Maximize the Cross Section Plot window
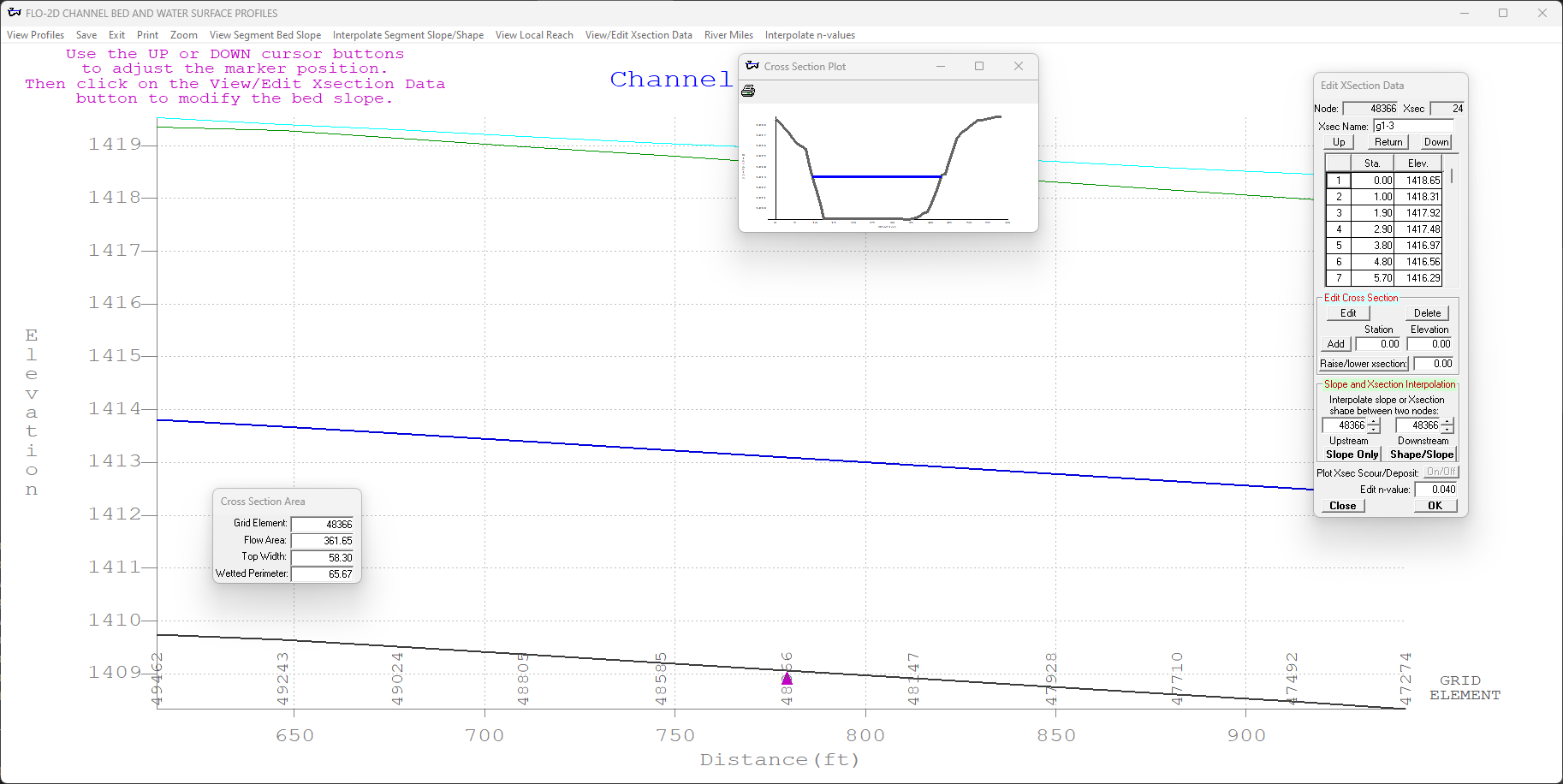Screen dimensions: 1563x784 pos(979,66)
